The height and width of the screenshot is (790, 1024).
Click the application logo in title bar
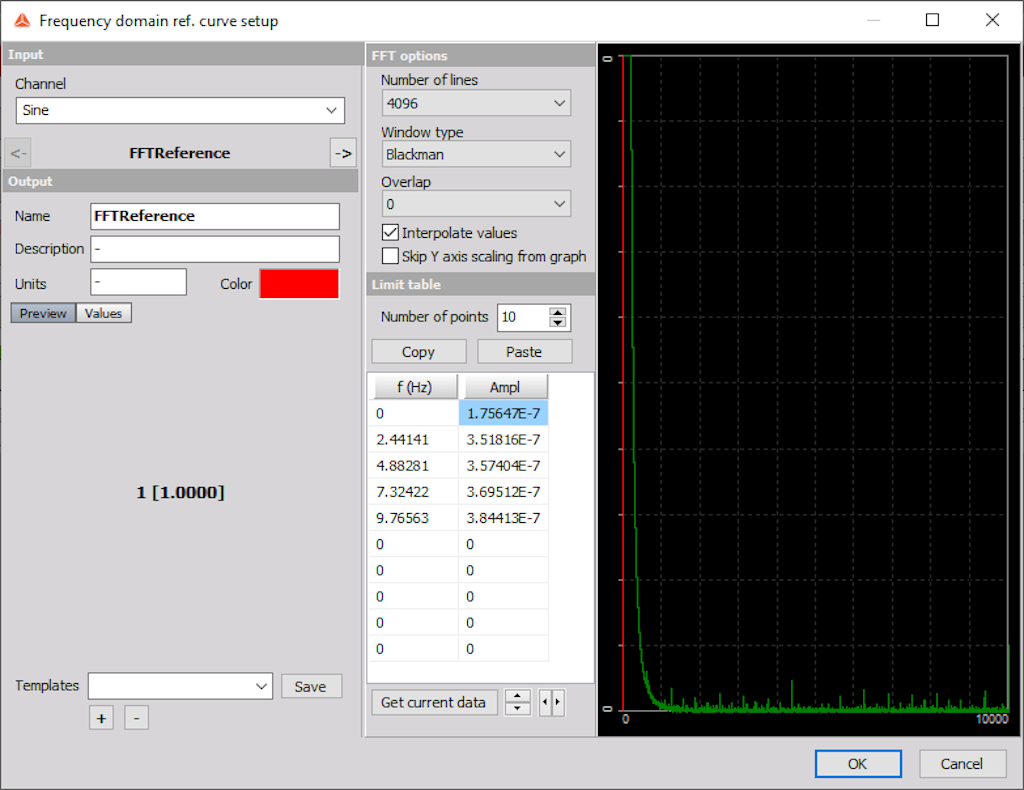(x=22, y=21)
